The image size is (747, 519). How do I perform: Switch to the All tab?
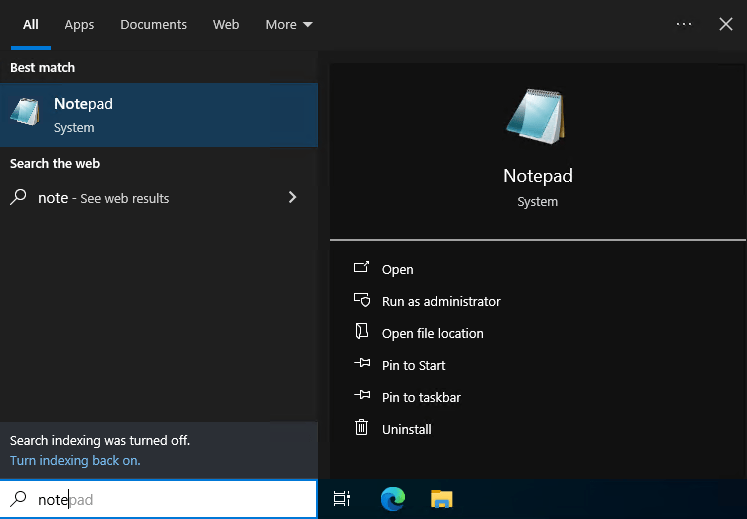30,24
